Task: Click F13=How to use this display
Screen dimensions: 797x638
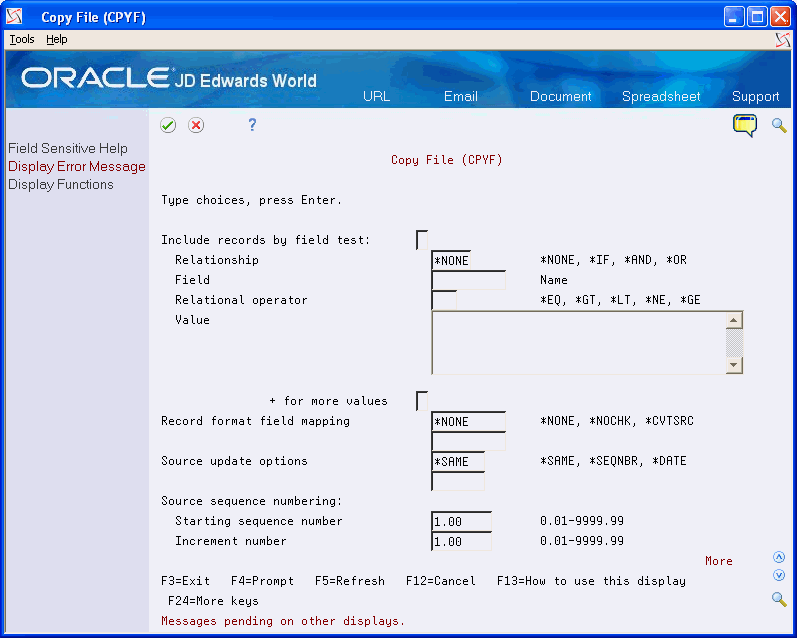Action: pos(591,581)
